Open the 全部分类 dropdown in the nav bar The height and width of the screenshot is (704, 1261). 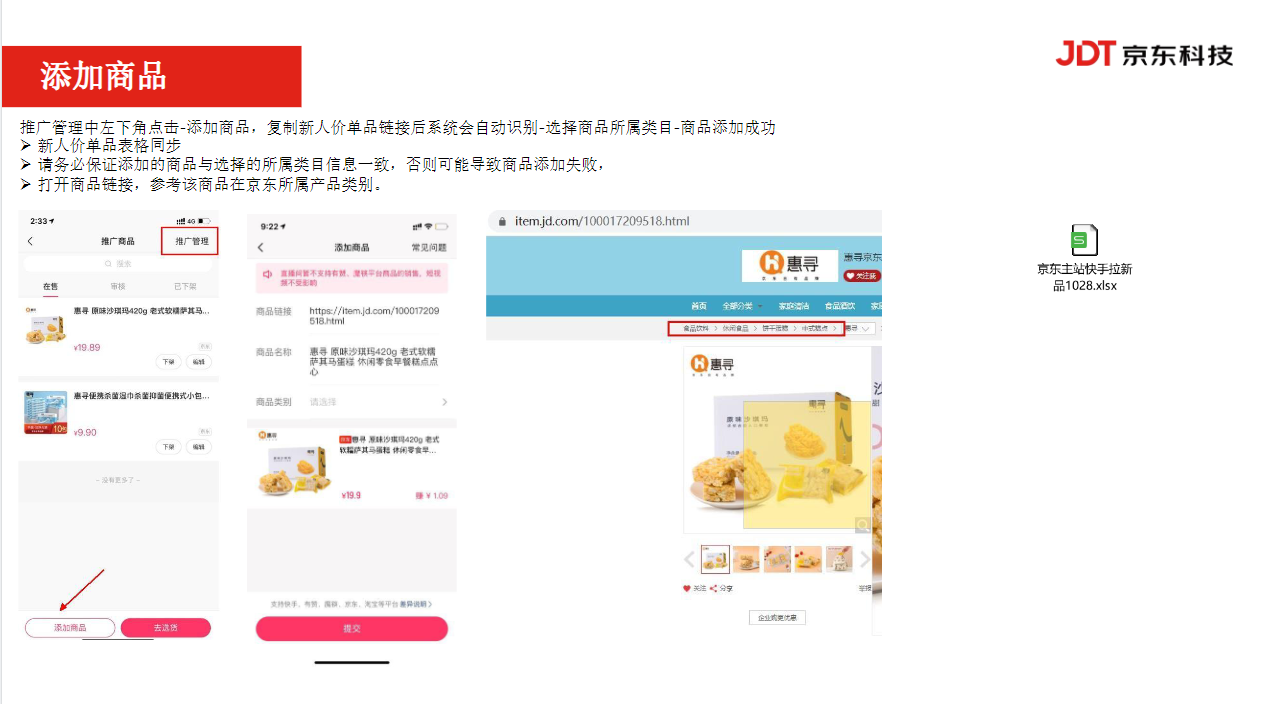click(x=742, y=306)
